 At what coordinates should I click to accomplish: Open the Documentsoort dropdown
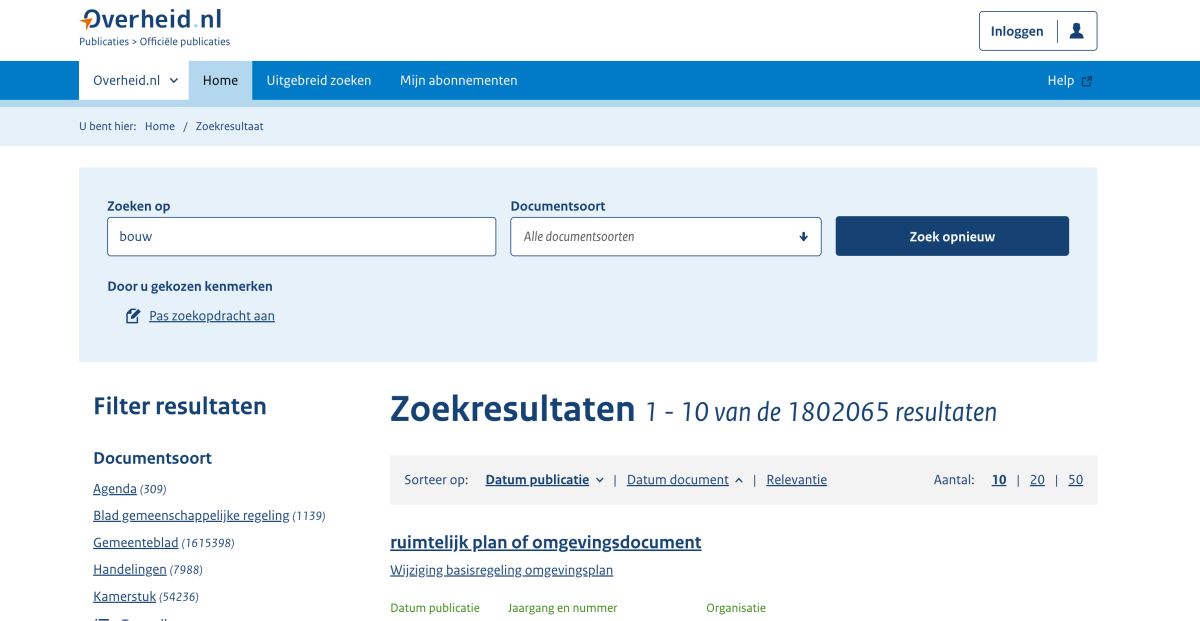point(665,237)
